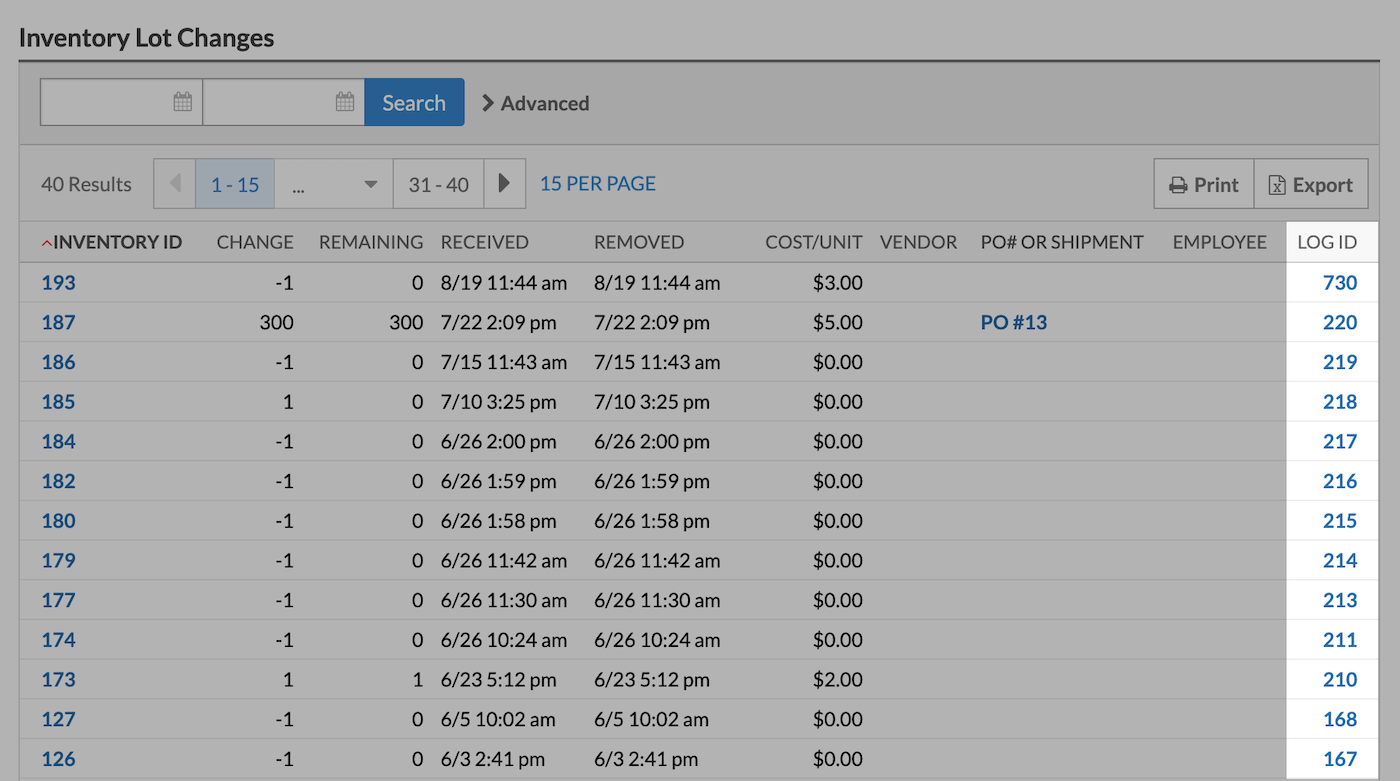Click the start date calendar icon

pos(182,102)
